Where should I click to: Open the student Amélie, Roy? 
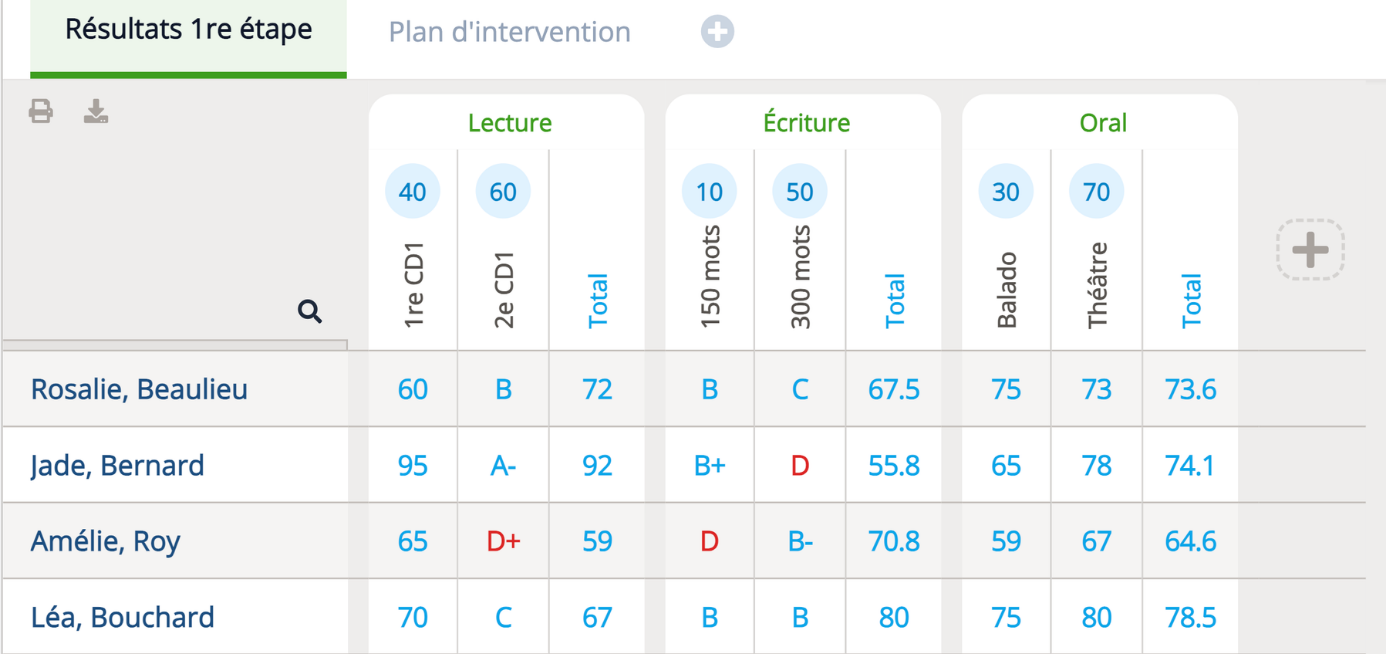point(105,541)
